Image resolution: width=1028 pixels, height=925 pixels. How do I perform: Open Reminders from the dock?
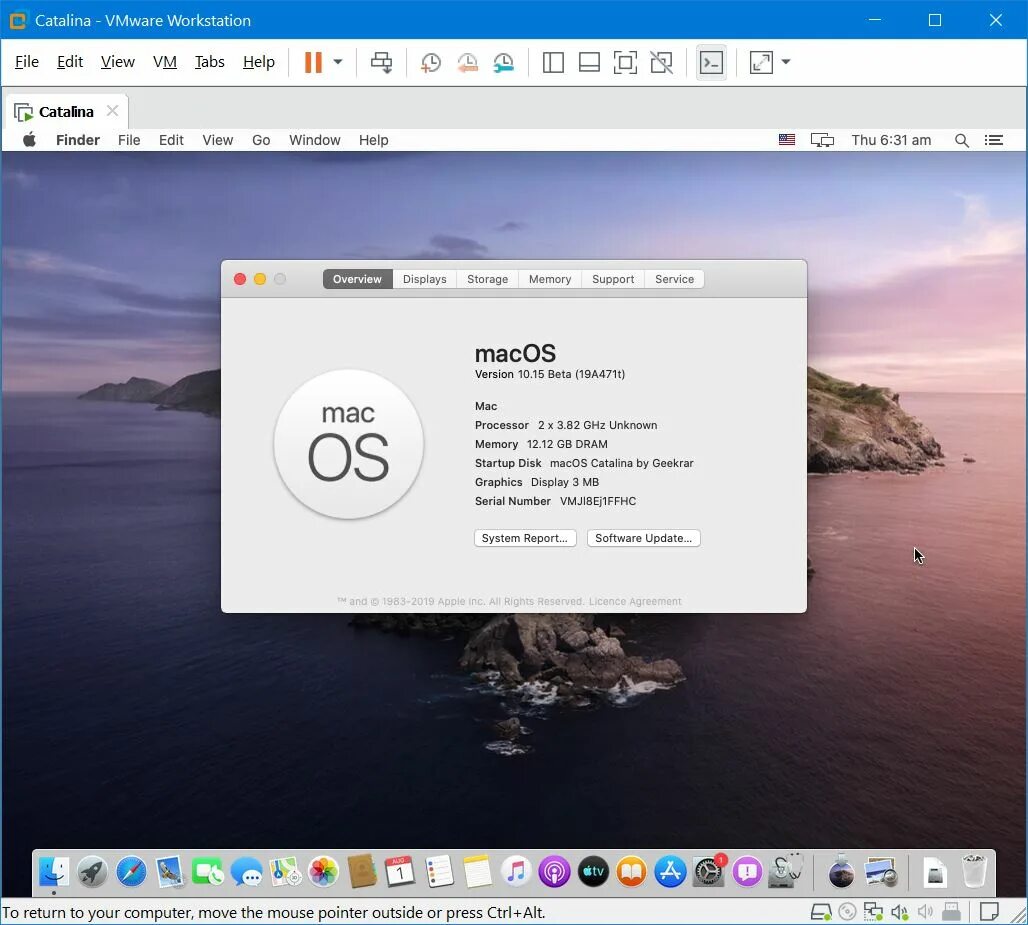tap(439, 872)
